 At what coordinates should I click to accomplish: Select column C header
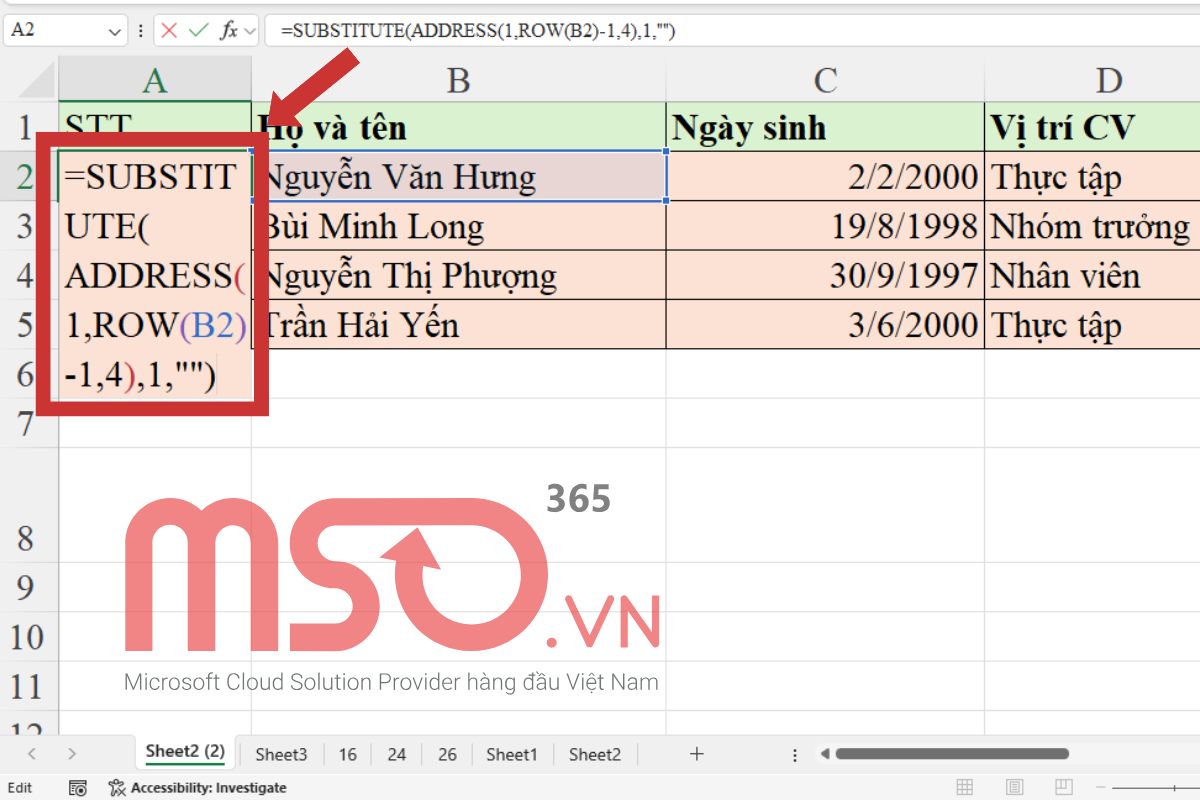coord(825,80)
